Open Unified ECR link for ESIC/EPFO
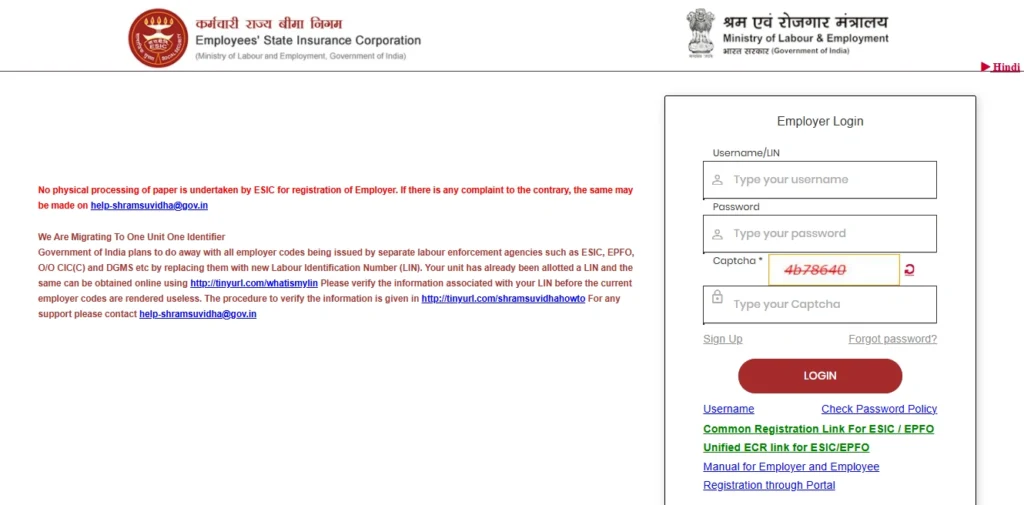This screenshot has width=1024, height=505. tap(786, 448)
